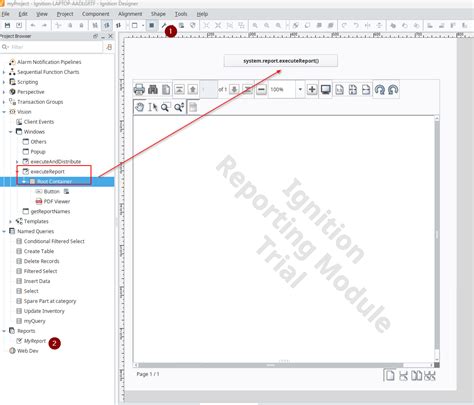Collapse the Named Queries tree node

4,231
